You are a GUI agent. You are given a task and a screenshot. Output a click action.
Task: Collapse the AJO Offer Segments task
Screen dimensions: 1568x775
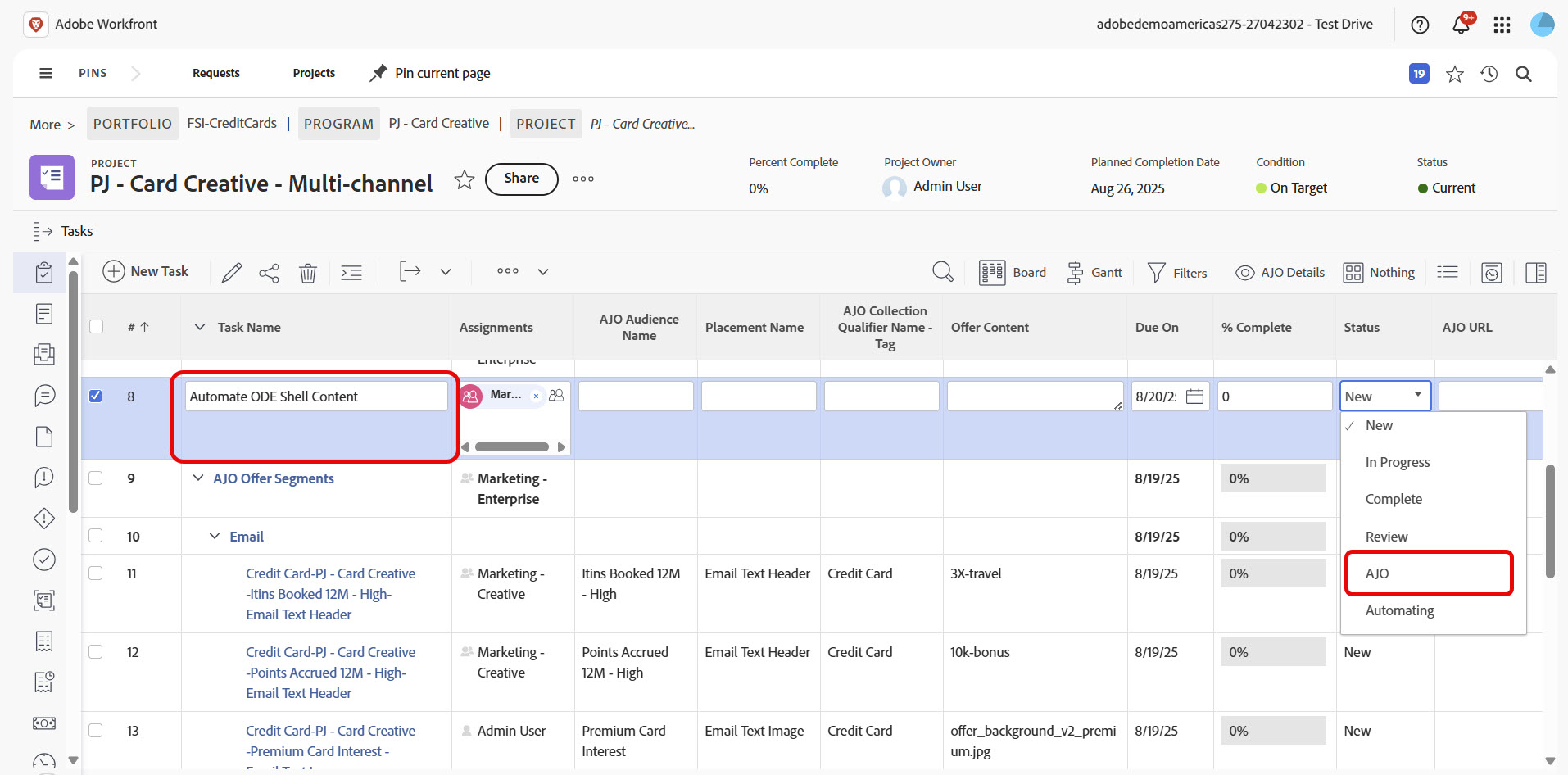point(197,478)
